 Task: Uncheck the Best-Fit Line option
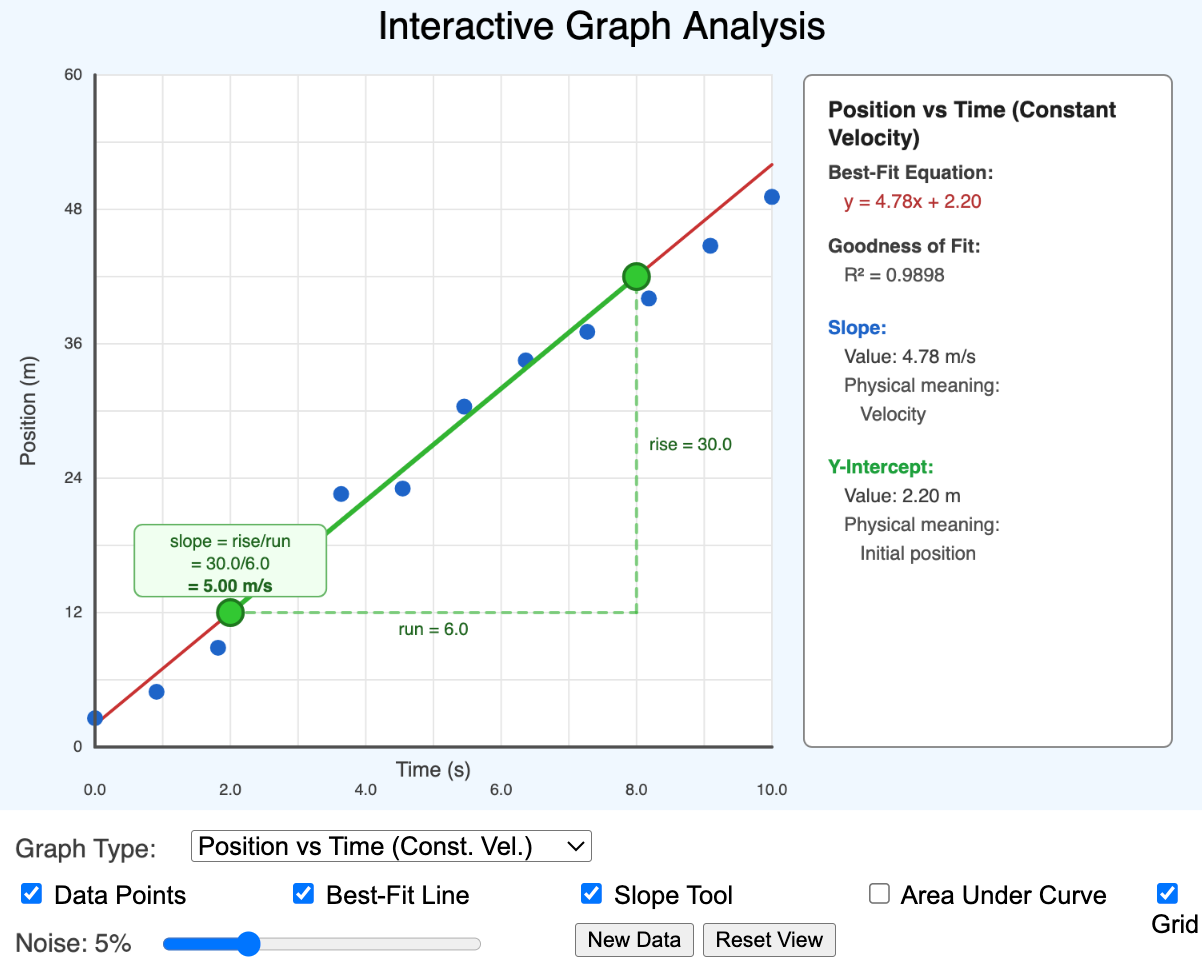303,894
